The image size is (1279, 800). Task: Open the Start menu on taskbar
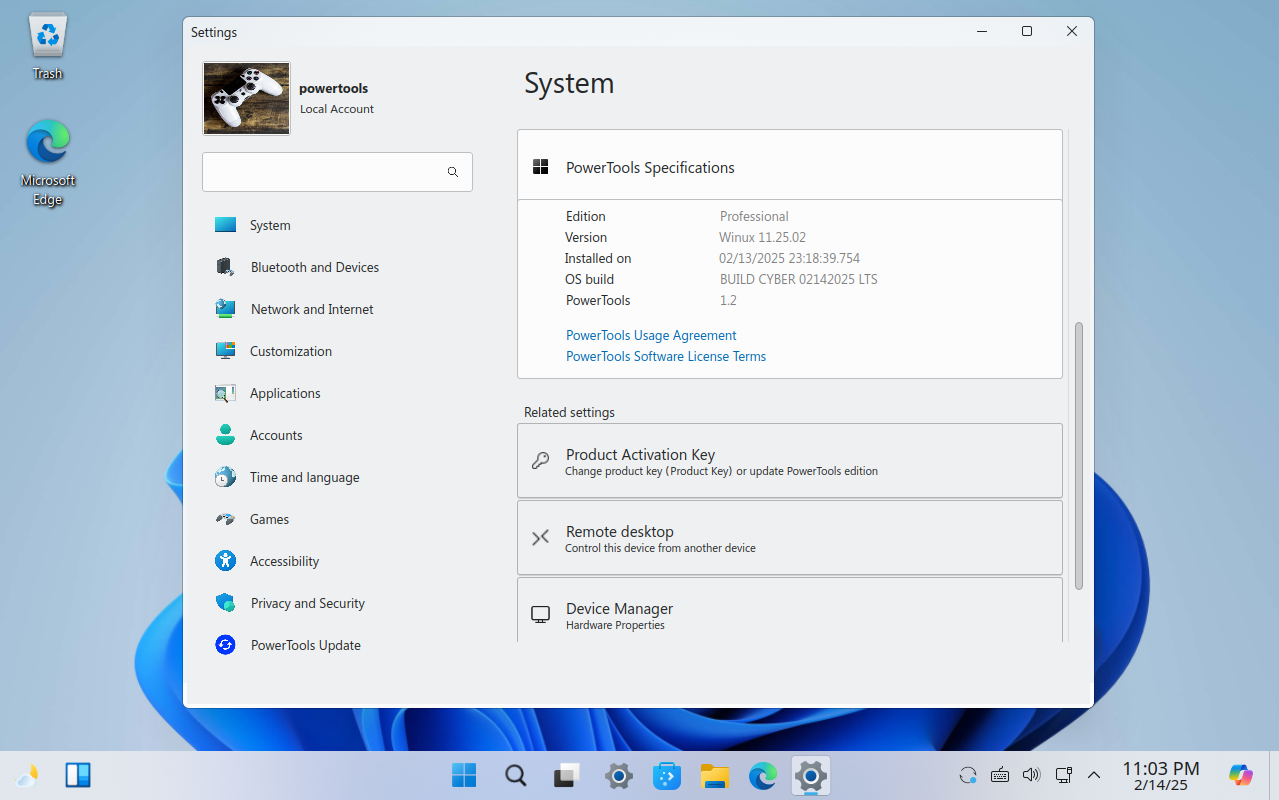pos(463,775)
